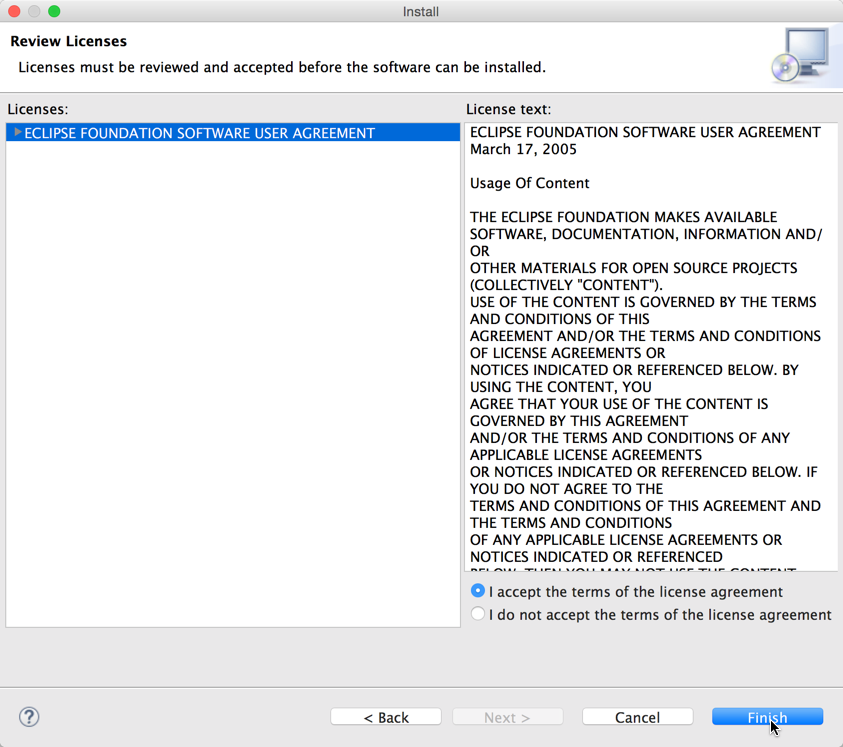Click the help question mark icon

click(29, 717)
